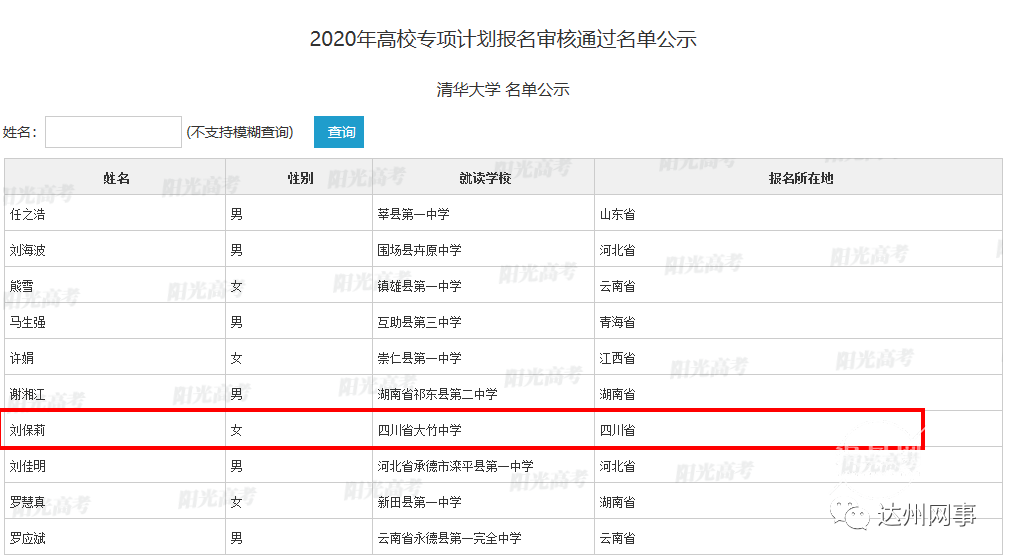Click gender 男 in 马生强's row
This screenshot has height=559, width=1009.
click(237, 322)
